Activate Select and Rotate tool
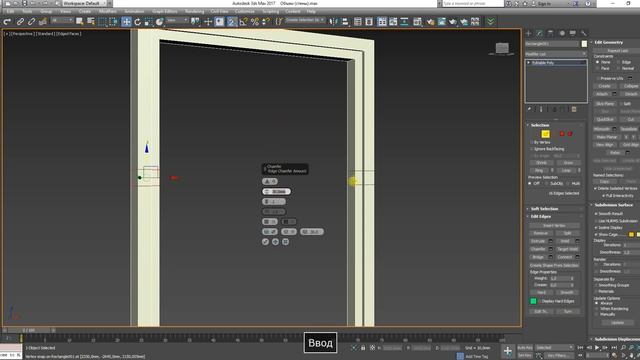This screenshot has height=360, width=640. pos(138,22)
